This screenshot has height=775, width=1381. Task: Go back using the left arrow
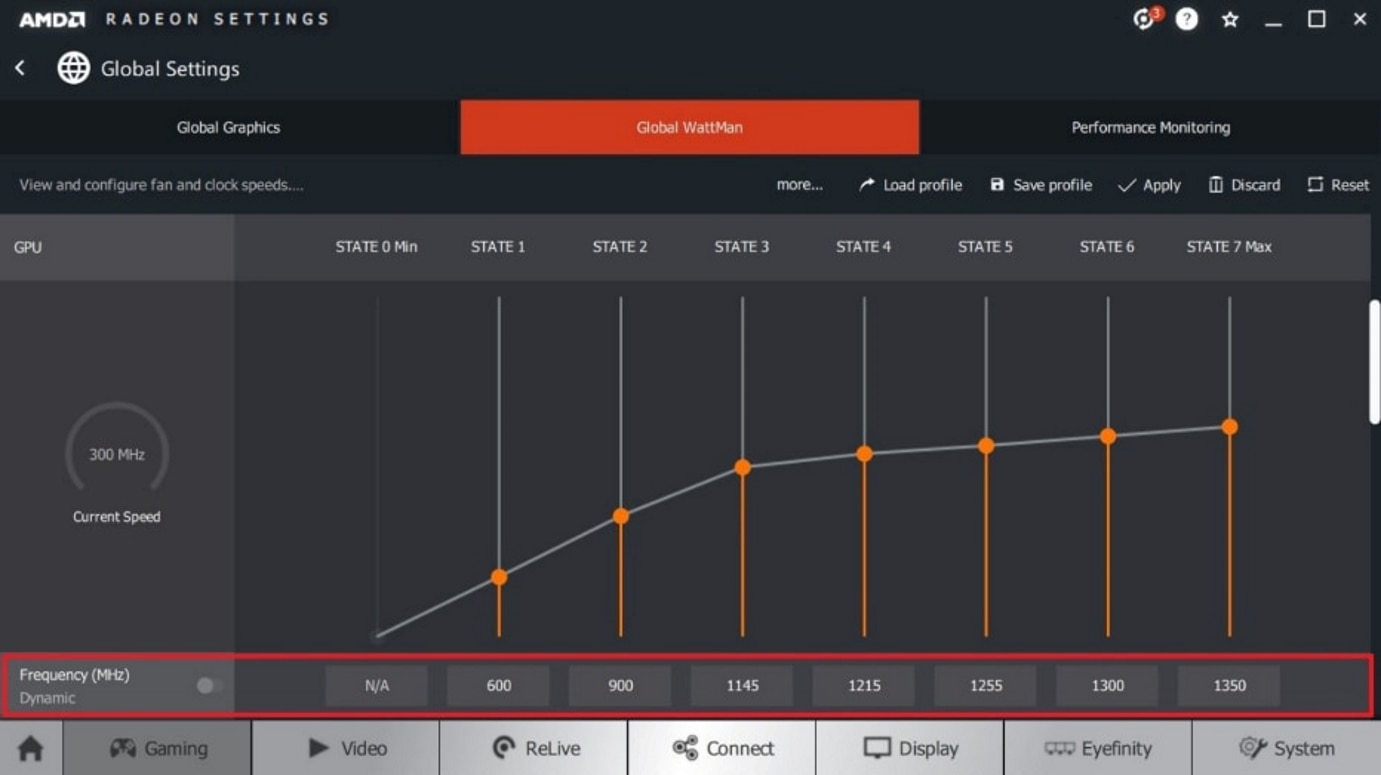[x=20, y=68]
